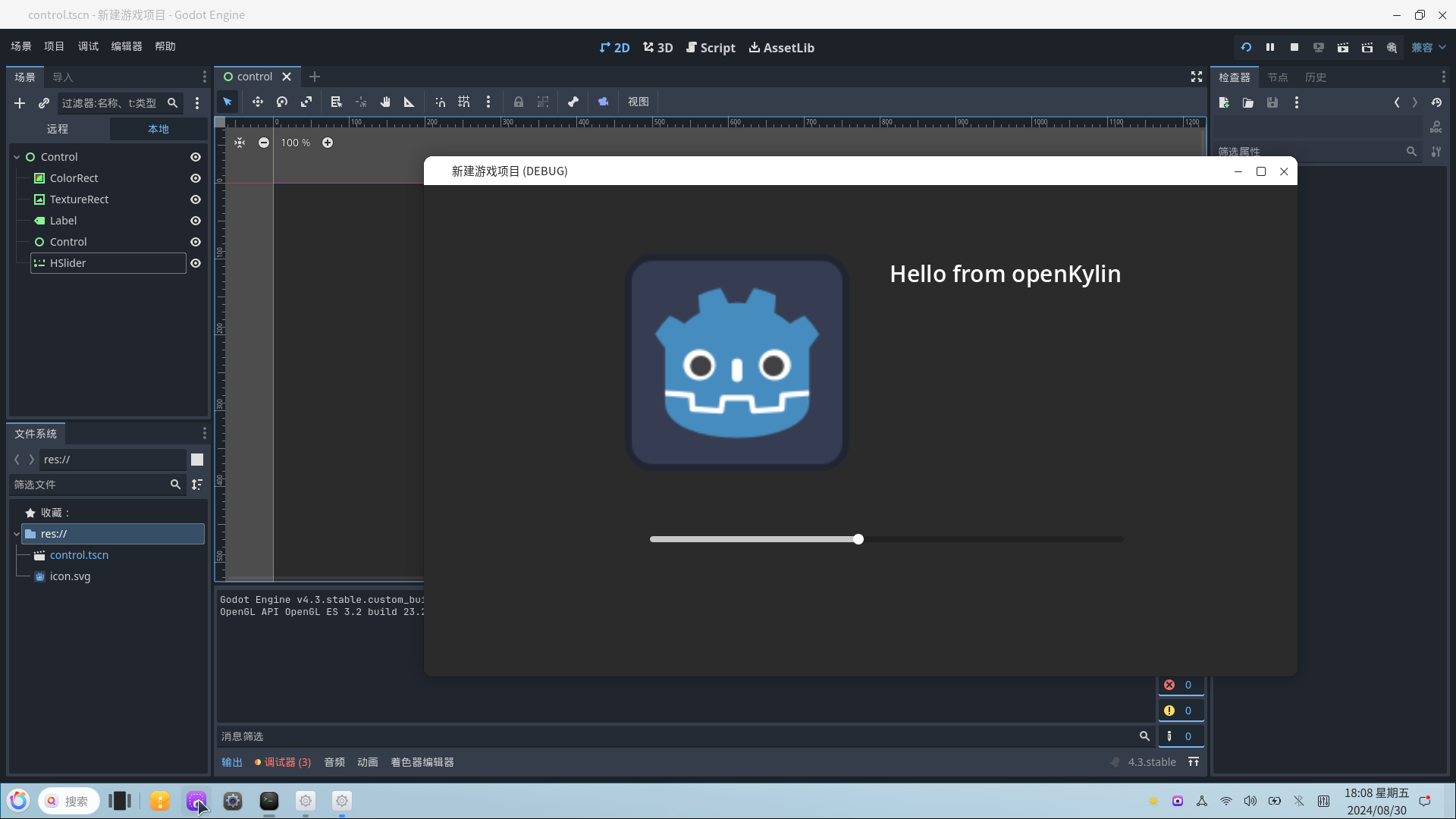Switch to the 历史 tab
This screenshot has height=819, width=1456.
(x=1316, y=77)
